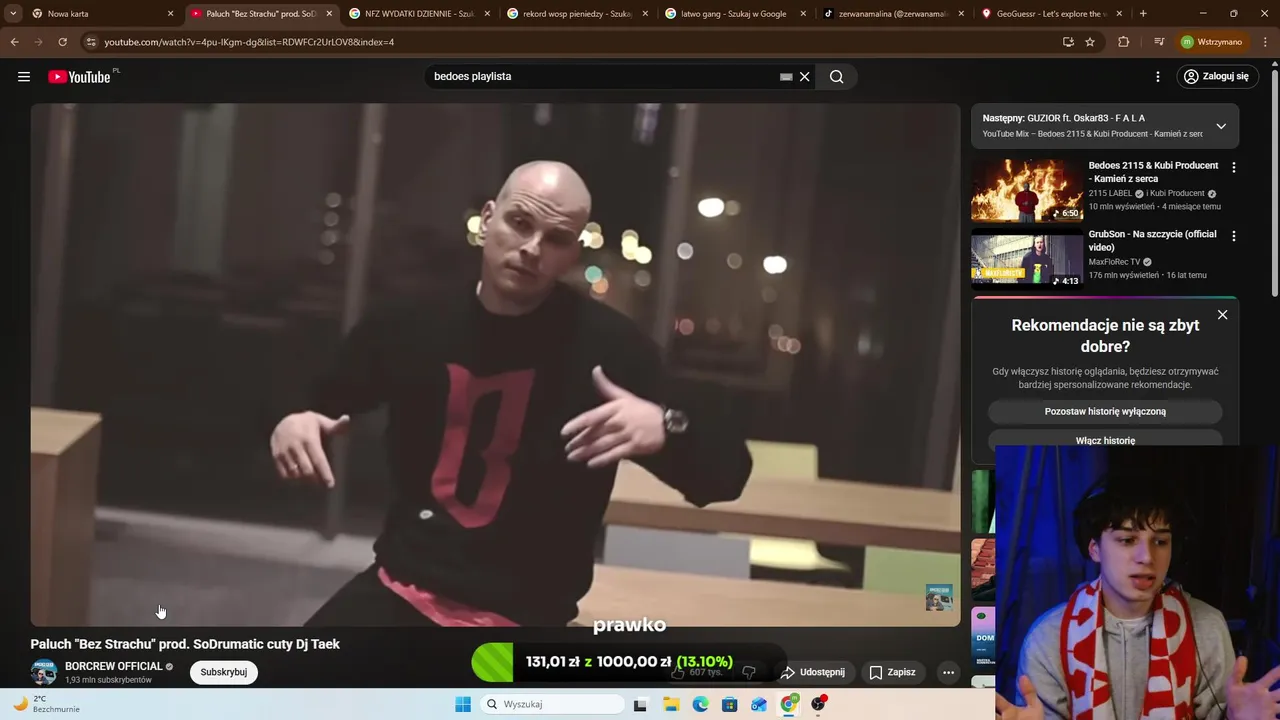Bookmark this page with the star icon

1090,42
